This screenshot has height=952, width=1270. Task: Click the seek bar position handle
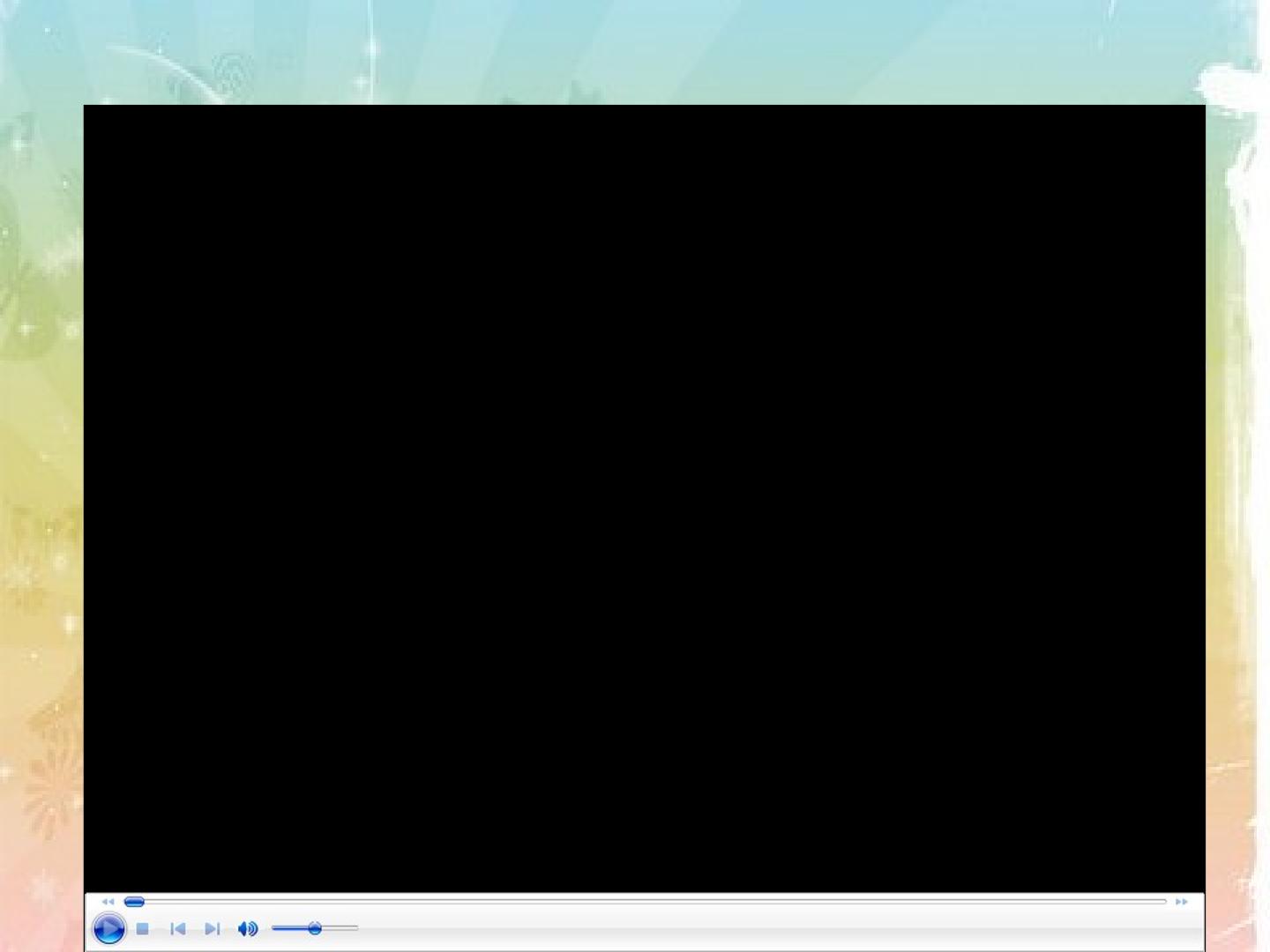134,902
